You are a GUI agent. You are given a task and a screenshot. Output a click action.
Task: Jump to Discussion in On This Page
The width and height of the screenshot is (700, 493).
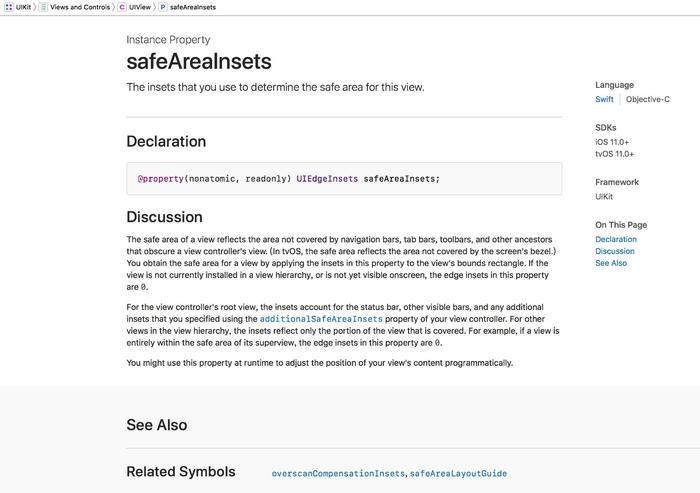(x=614, y=251)
